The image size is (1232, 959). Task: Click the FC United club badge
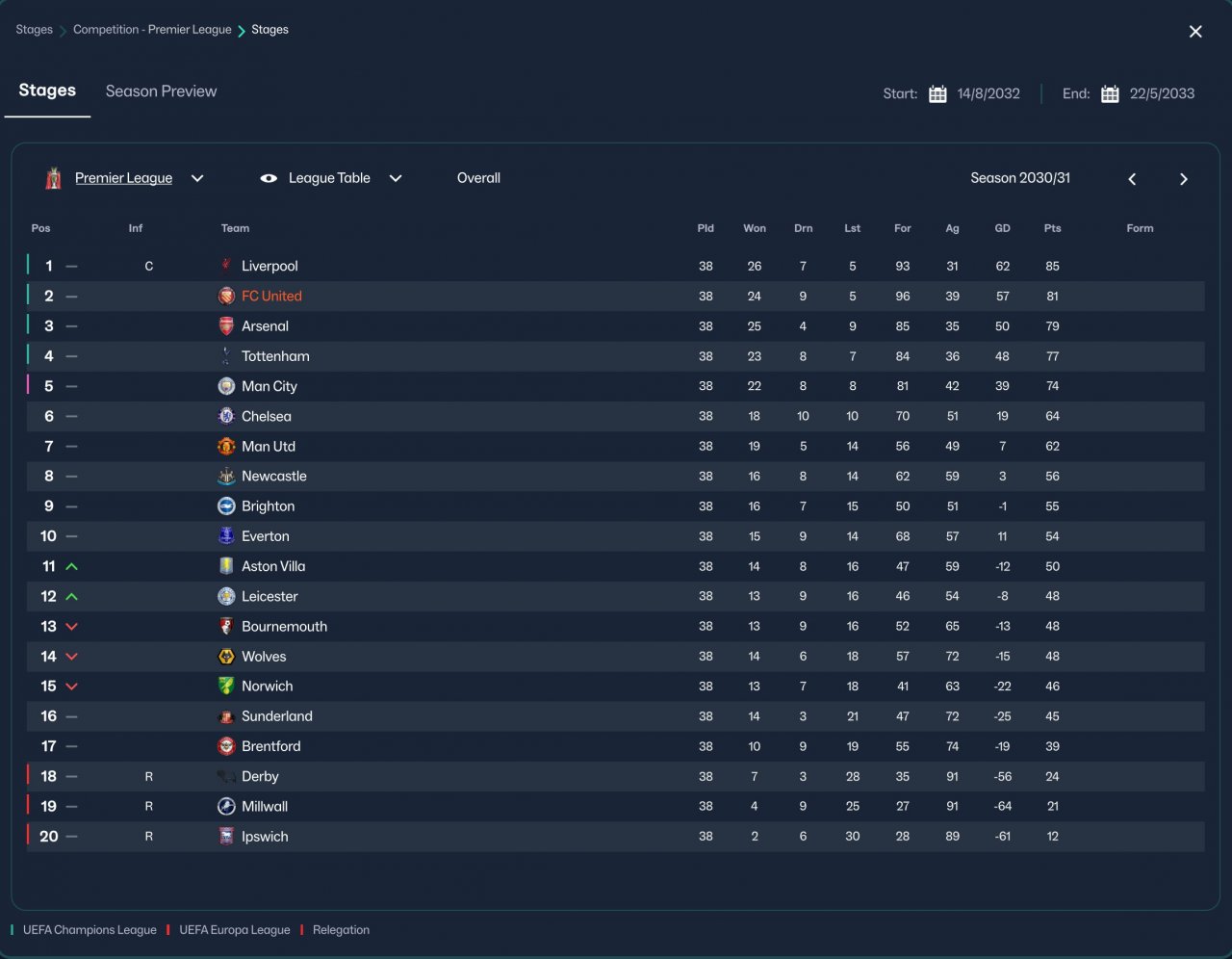click(226, 296)
